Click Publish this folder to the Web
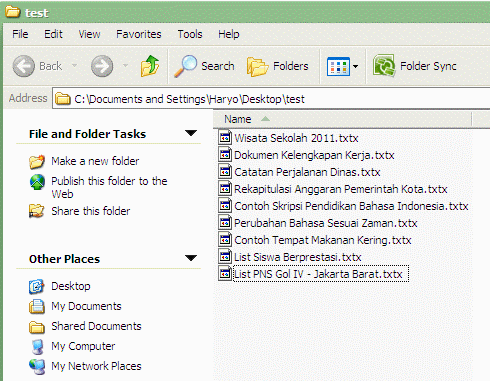 tap(109, 187)
